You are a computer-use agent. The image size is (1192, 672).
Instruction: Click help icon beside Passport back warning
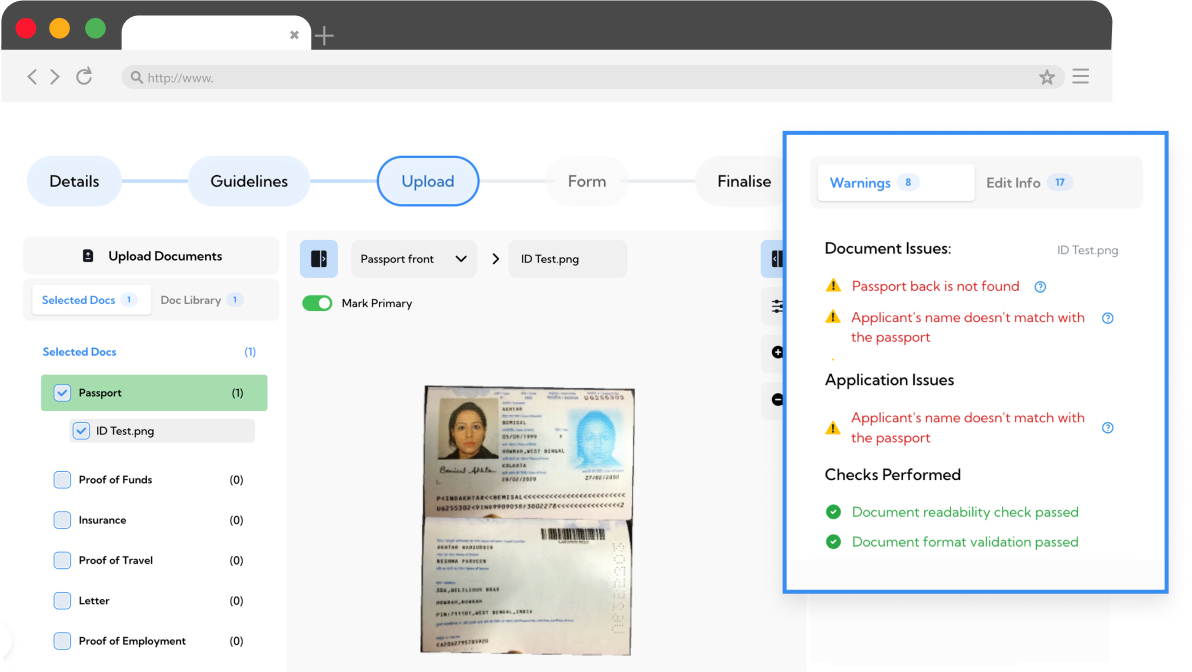click(1040, 287)
